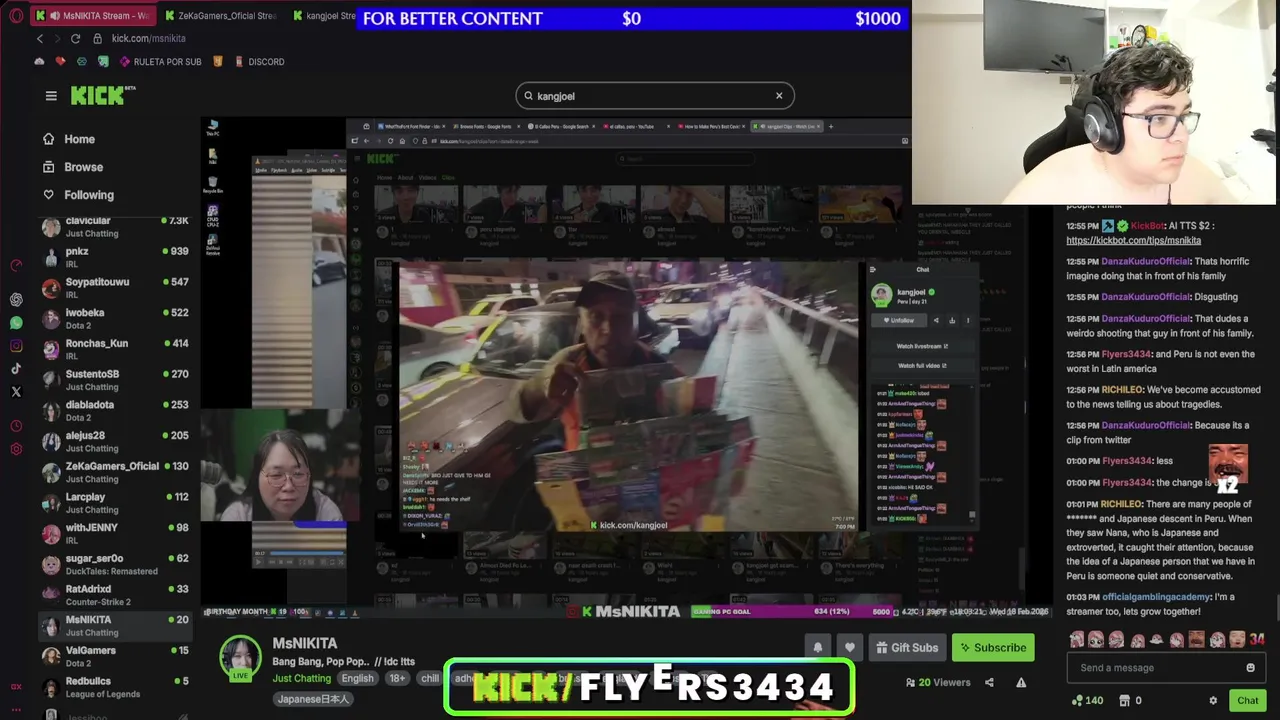Open chat settings gear icon
Screen dimensions: 1280x720
coord(1213,701)
